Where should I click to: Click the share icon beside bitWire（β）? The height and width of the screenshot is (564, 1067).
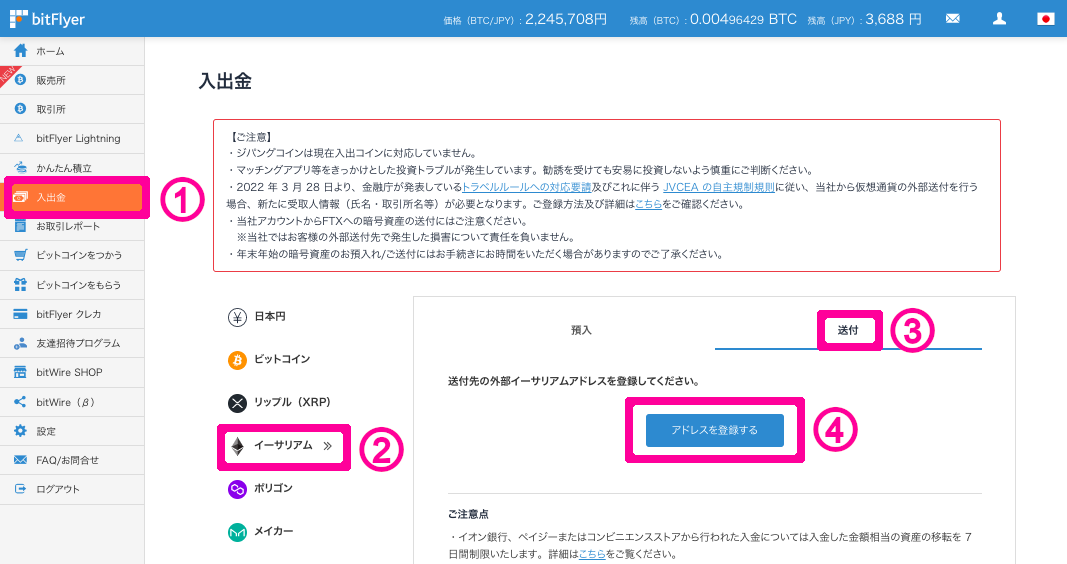click(20, 402)
